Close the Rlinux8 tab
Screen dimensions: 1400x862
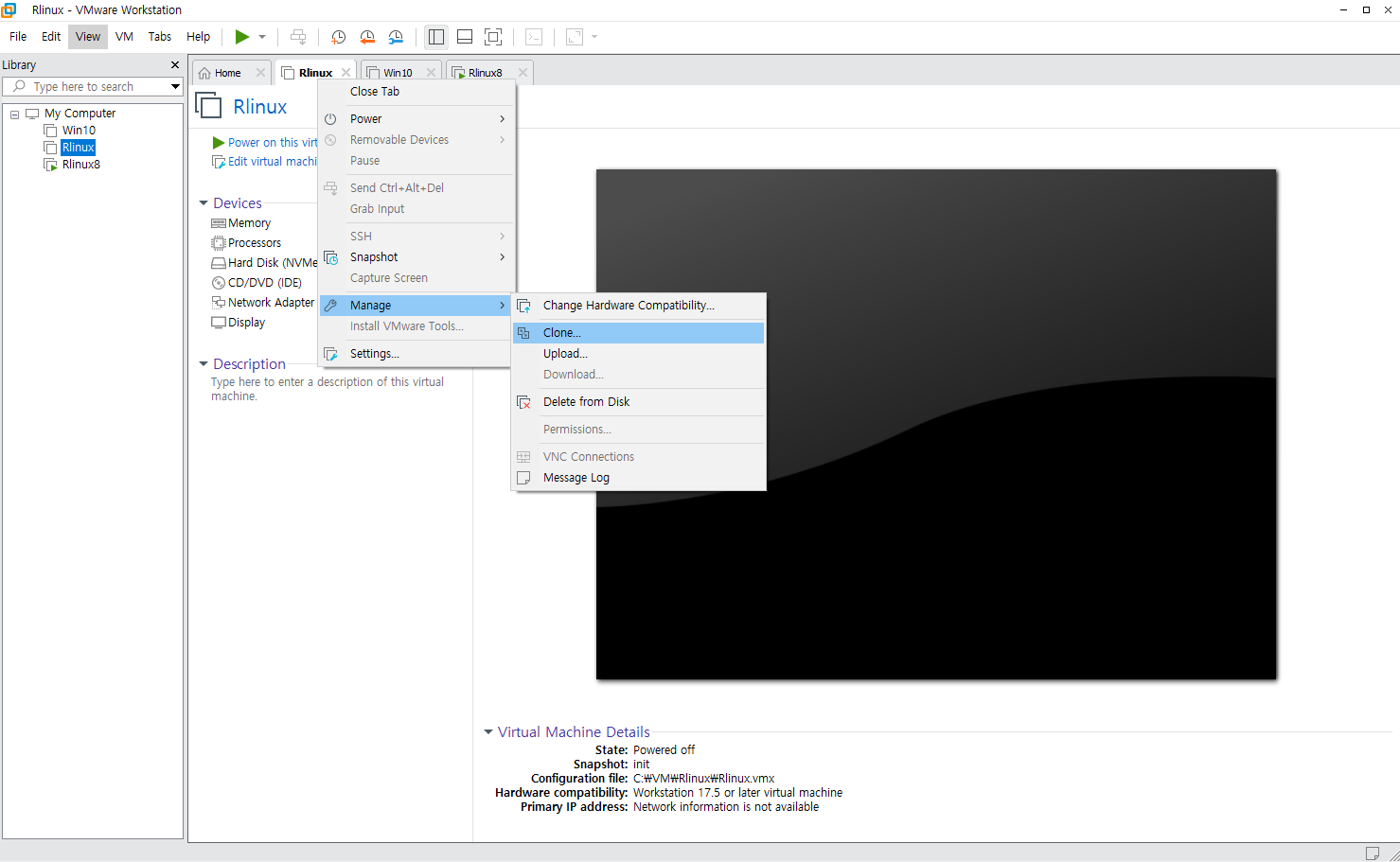coord(523,73)
